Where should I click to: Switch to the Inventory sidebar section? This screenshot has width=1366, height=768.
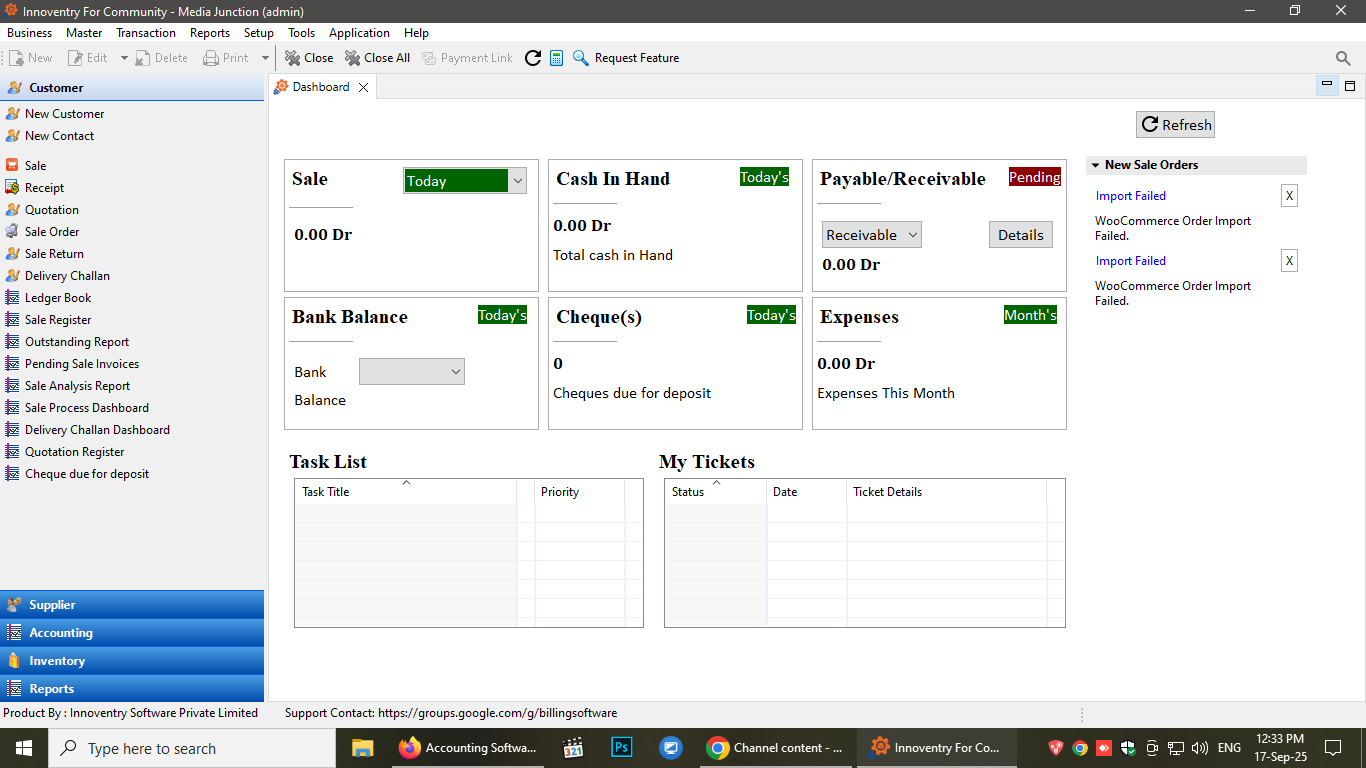point(57,661)
